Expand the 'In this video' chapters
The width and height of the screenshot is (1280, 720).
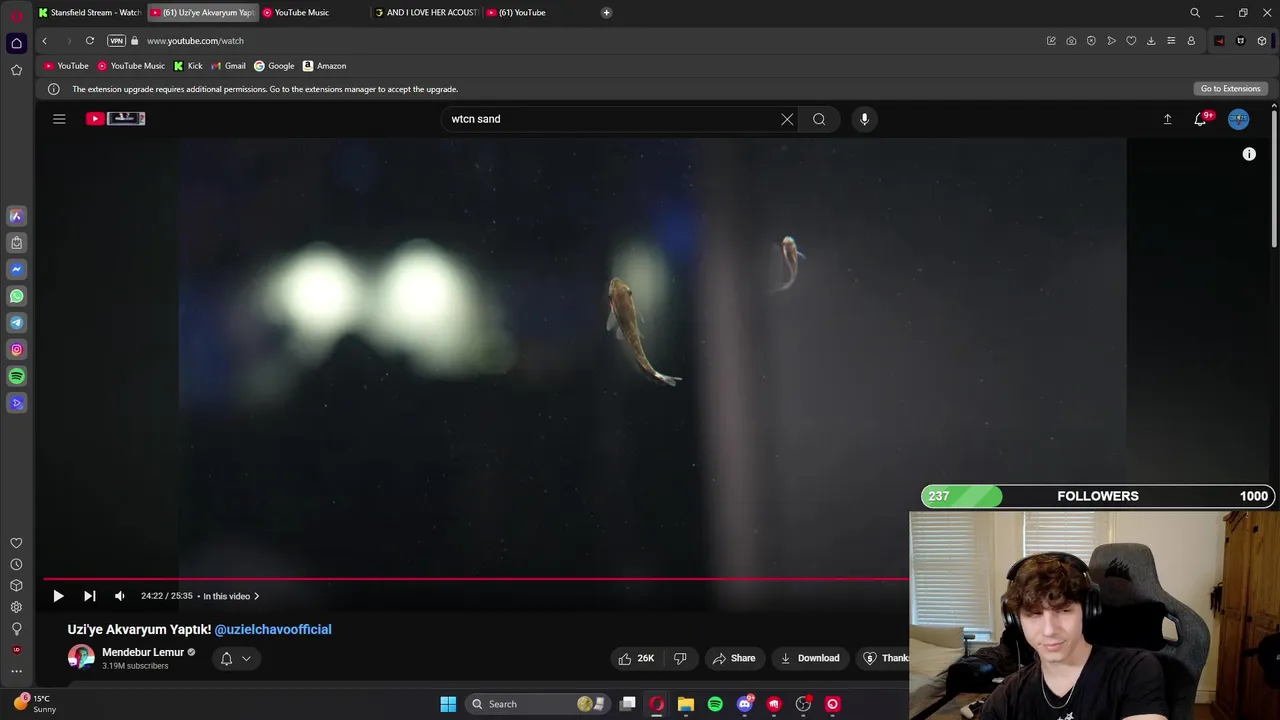(231, 596)
